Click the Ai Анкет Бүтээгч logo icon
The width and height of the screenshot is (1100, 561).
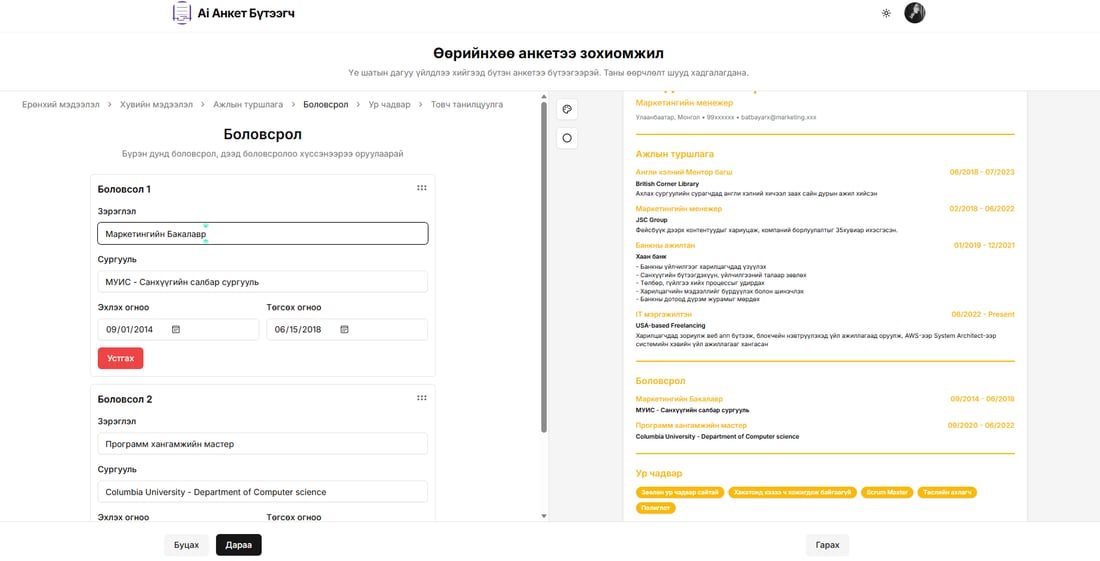[x=182, y=13]
